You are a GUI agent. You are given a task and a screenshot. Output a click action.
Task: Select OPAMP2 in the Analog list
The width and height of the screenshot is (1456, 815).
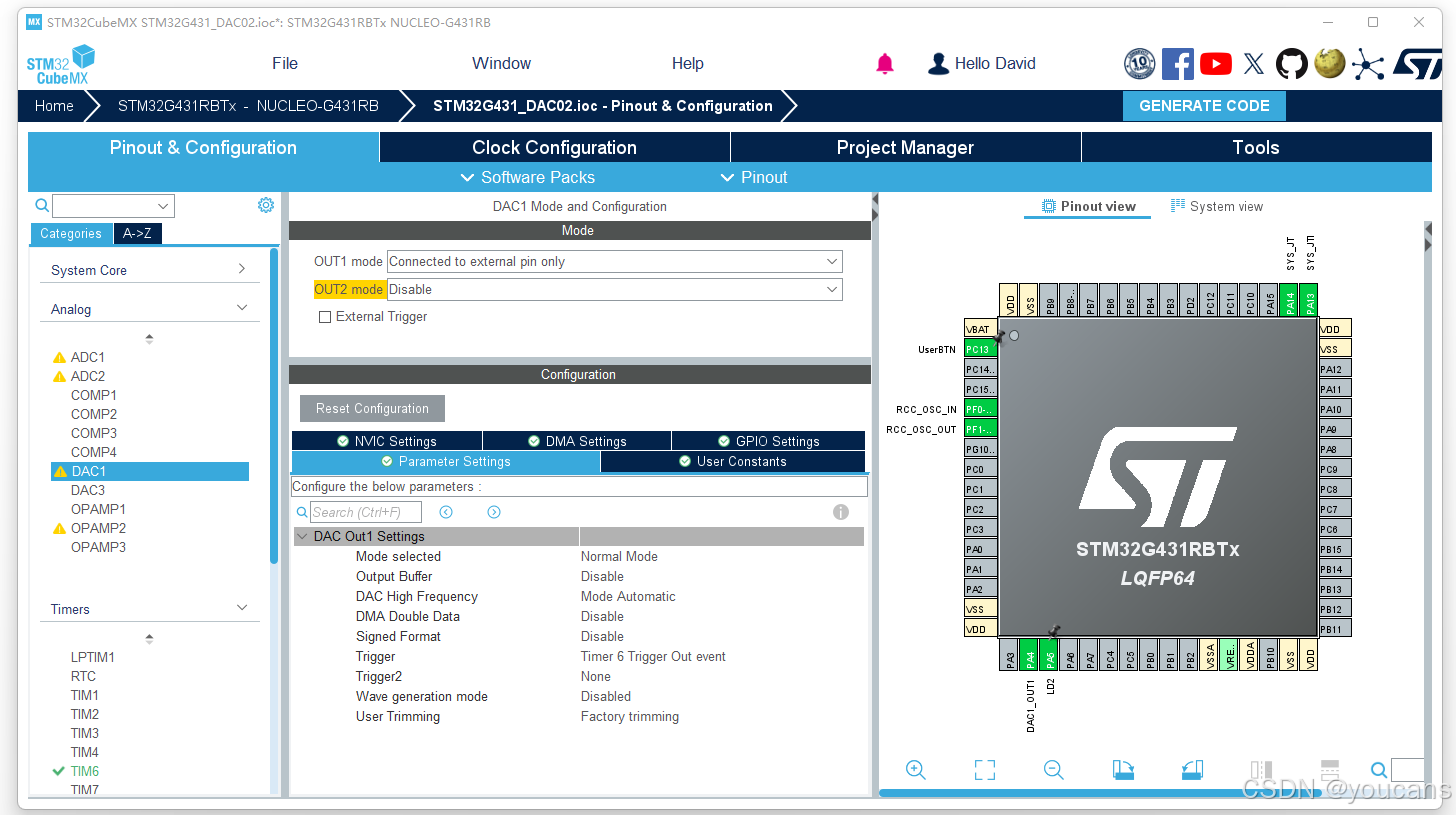click(x=98, y=528)
